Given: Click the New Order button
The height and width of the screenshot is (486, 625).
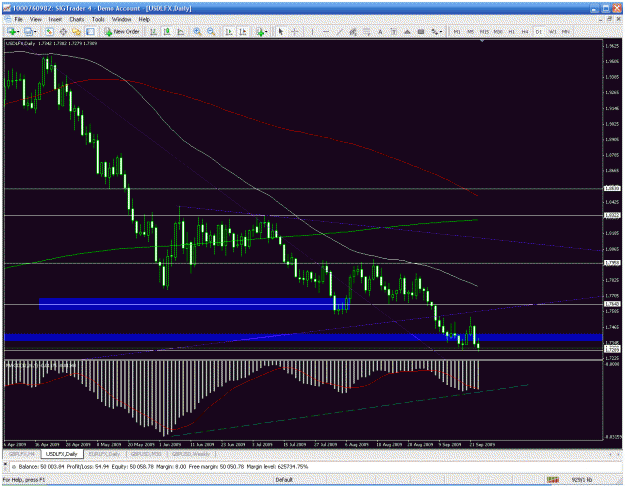Looking at the screenshot, I should (x=122, y=31).
